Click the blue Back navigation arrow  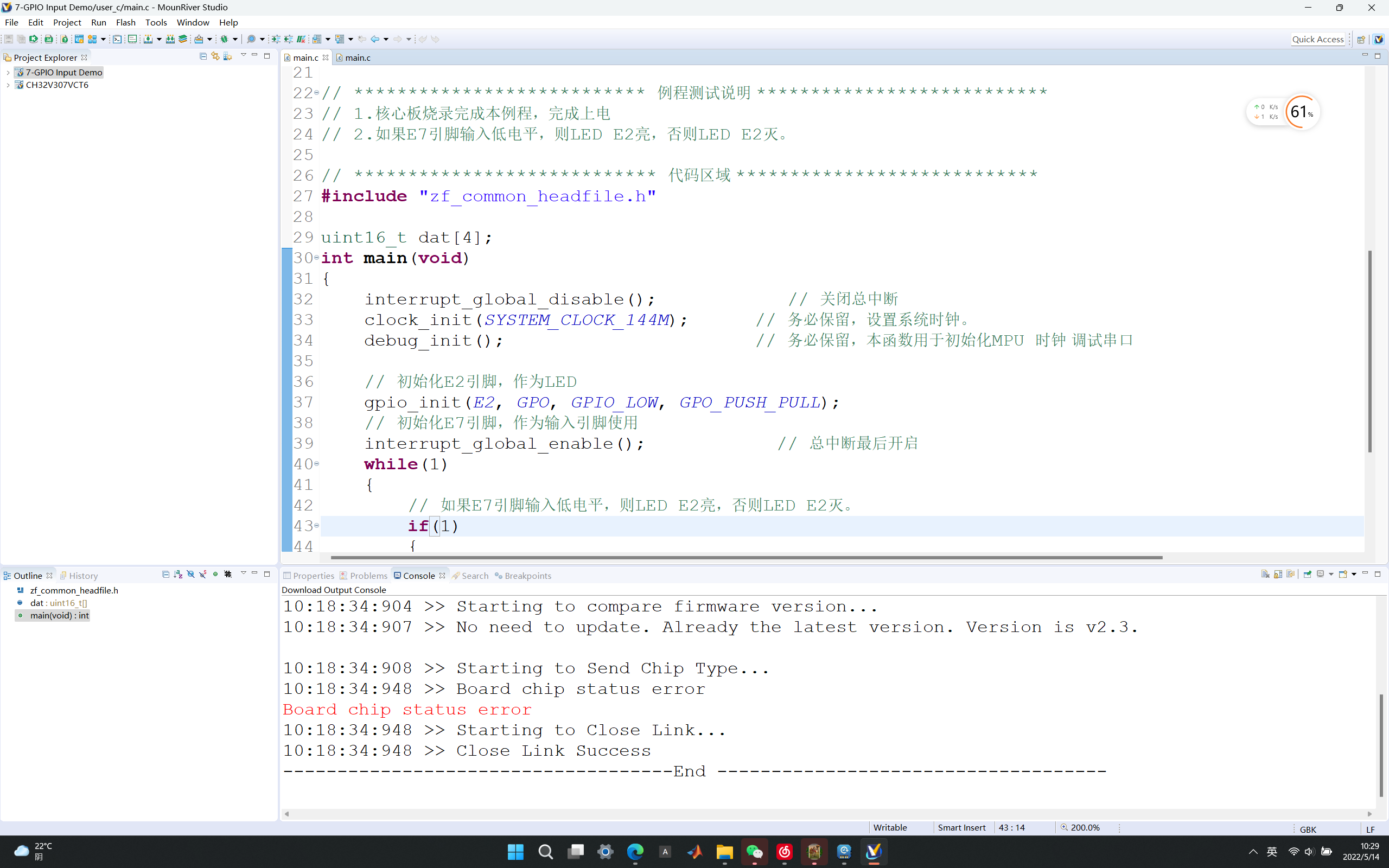pos(375,39)
